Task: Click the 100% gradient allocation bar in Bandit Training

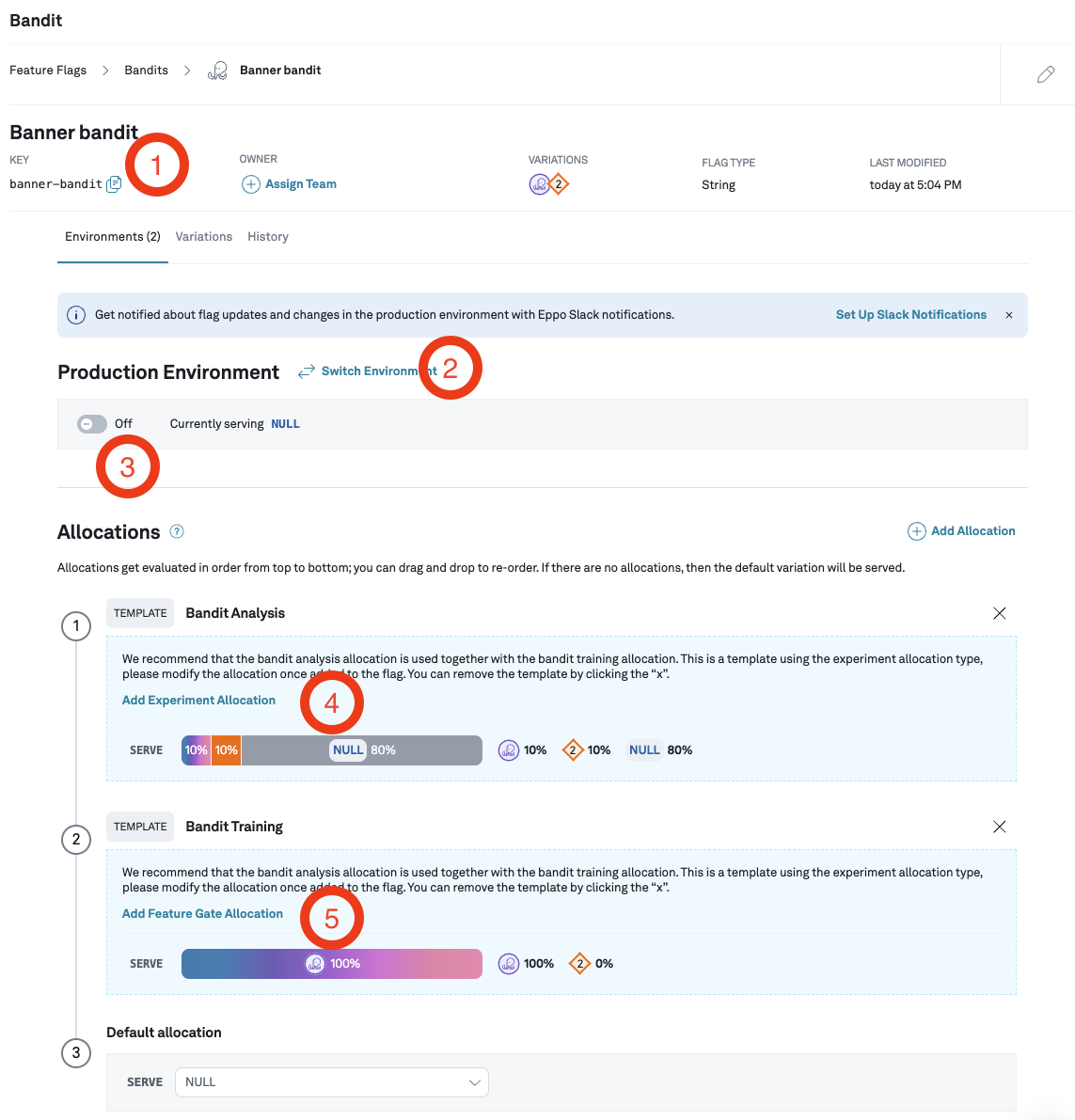Action: pos(331,963)
